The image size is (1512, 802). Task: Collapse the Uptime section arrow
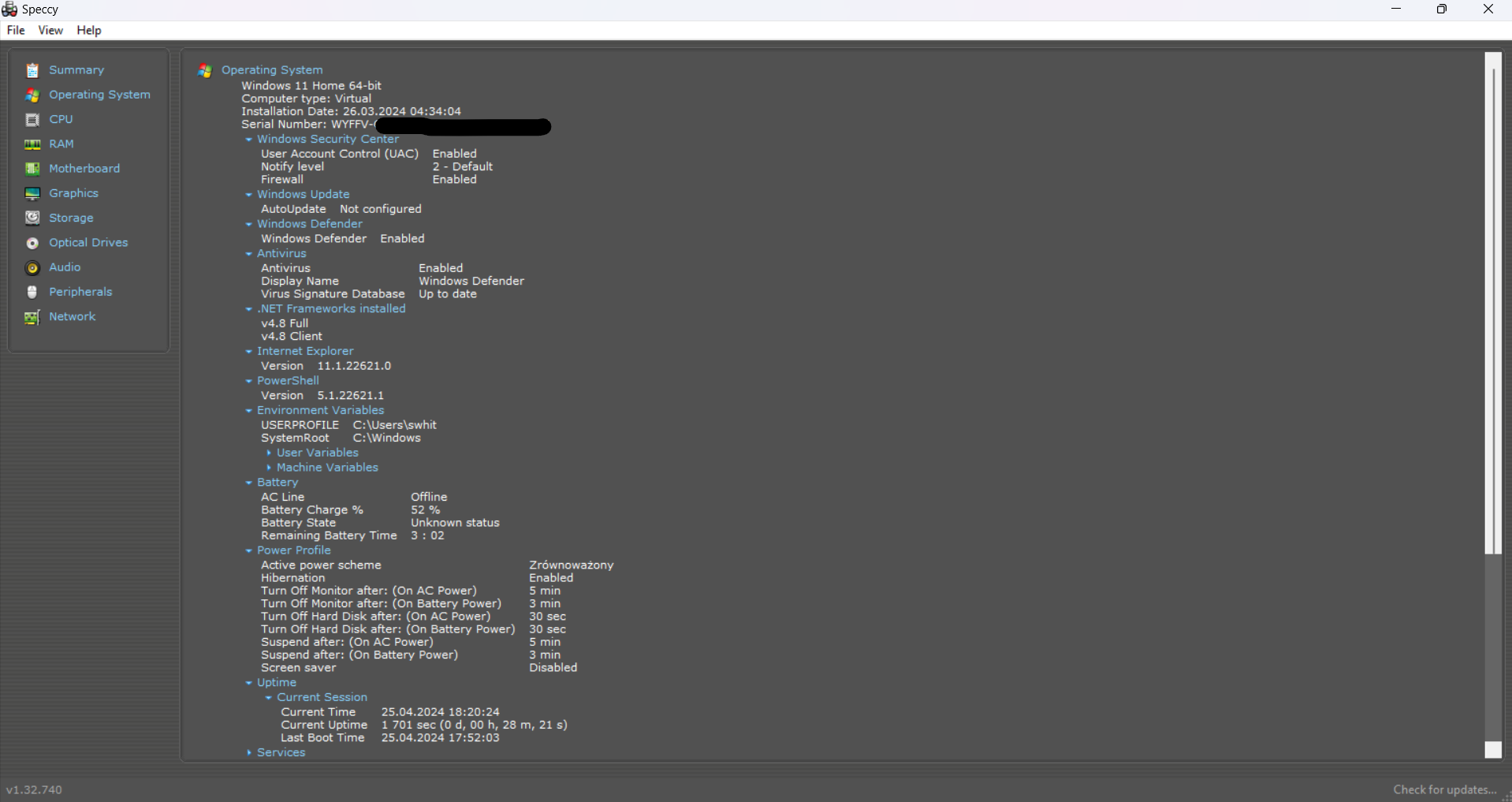[x=249, y=683]
